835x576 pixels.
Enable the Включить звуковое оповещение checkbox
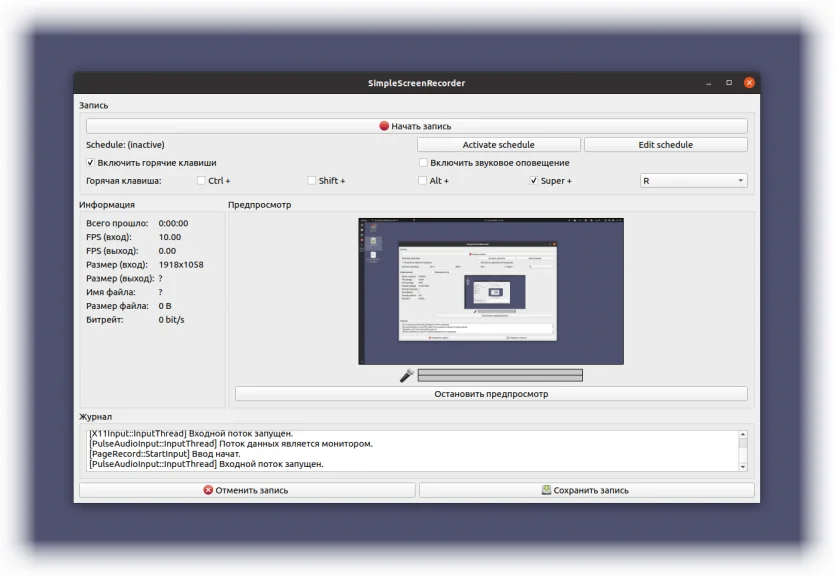[x=423, y=162]
